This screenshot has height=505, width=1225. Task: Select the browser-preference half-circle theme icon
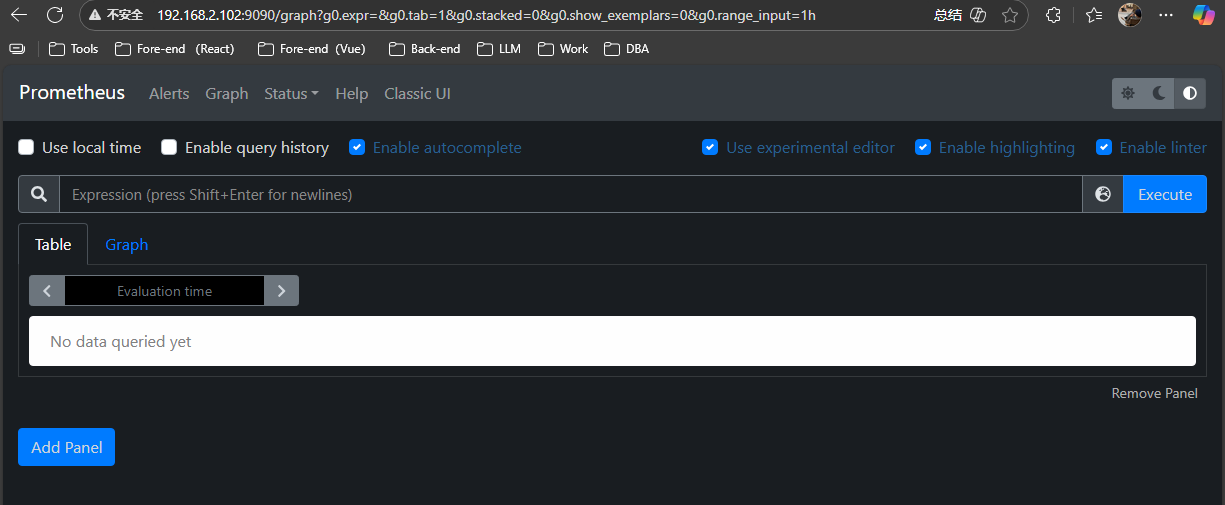point(1190,93)
